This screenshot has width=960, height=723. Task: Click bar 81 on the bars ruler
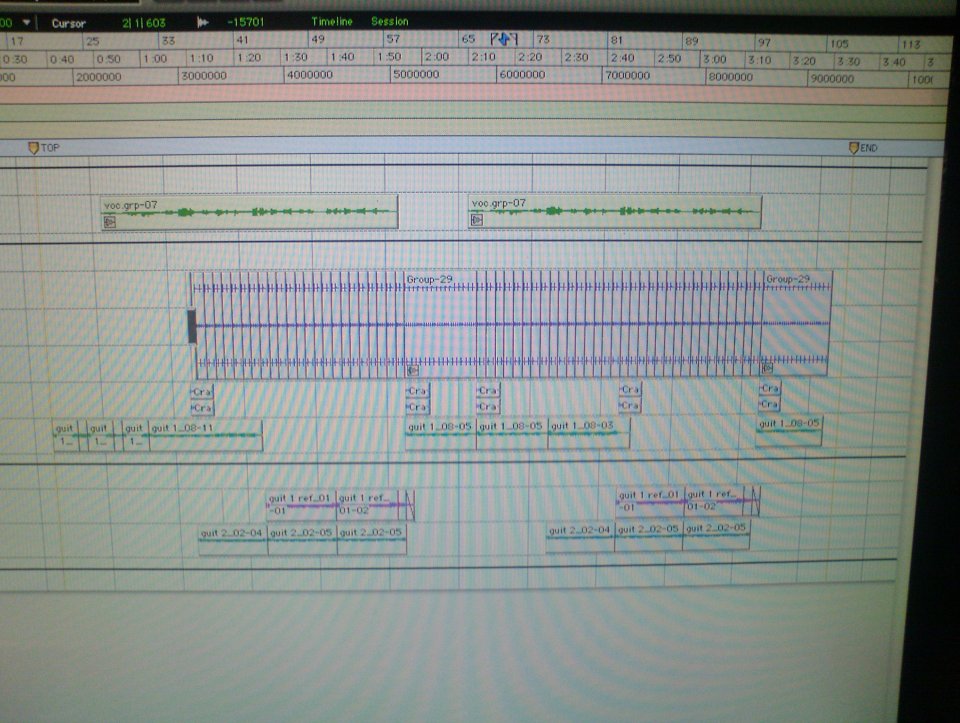[x=618, y=41]
